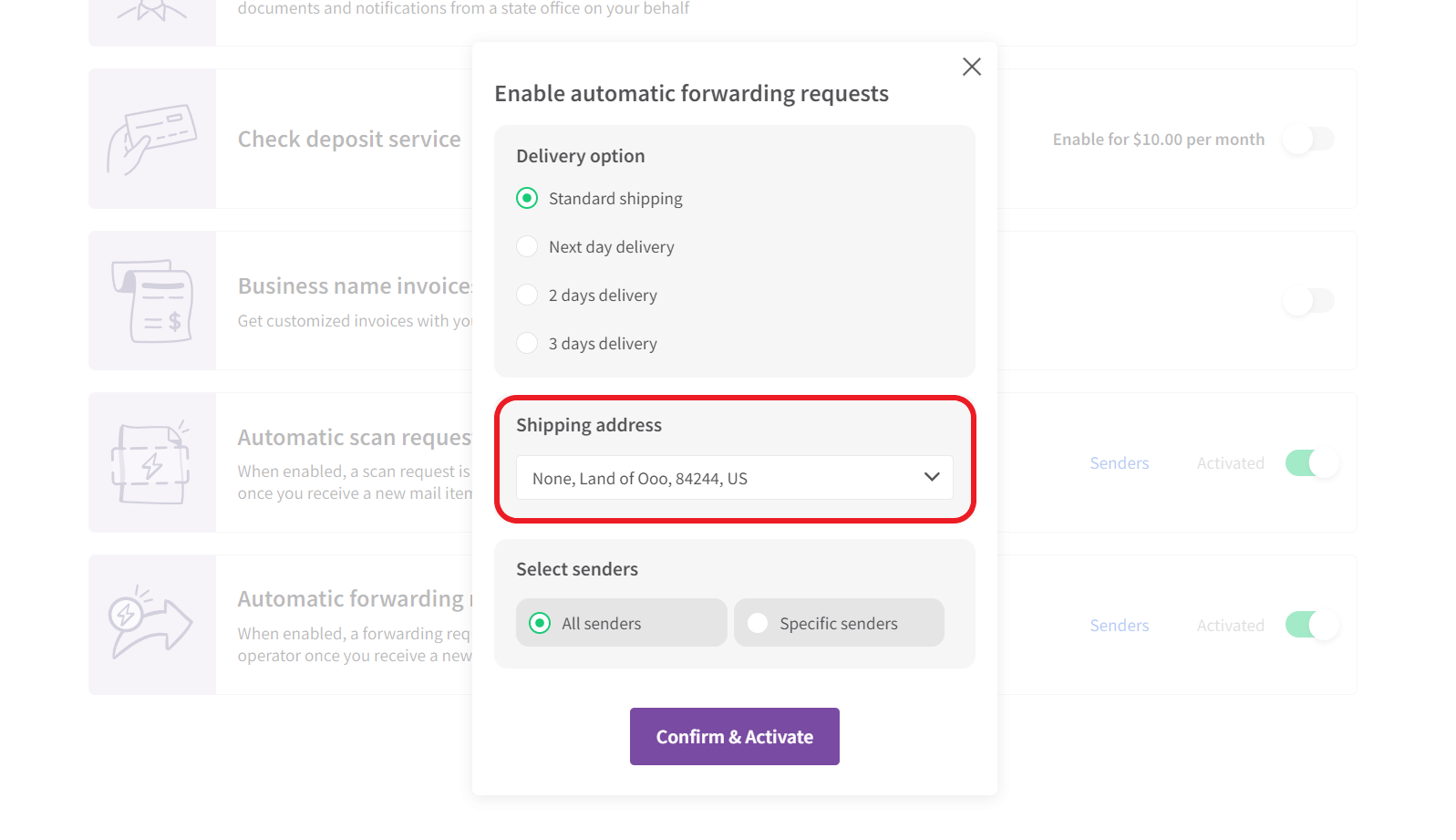Pick the 3 days delivery option
Viewport: 1456px width, 840px height.
pos(527,343)
